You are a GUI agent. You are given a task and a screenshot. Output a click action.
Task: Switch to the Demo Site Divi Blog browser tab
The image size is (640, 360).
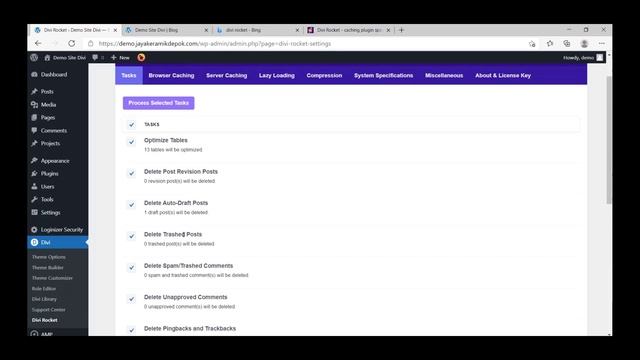(x=167, y=30)
